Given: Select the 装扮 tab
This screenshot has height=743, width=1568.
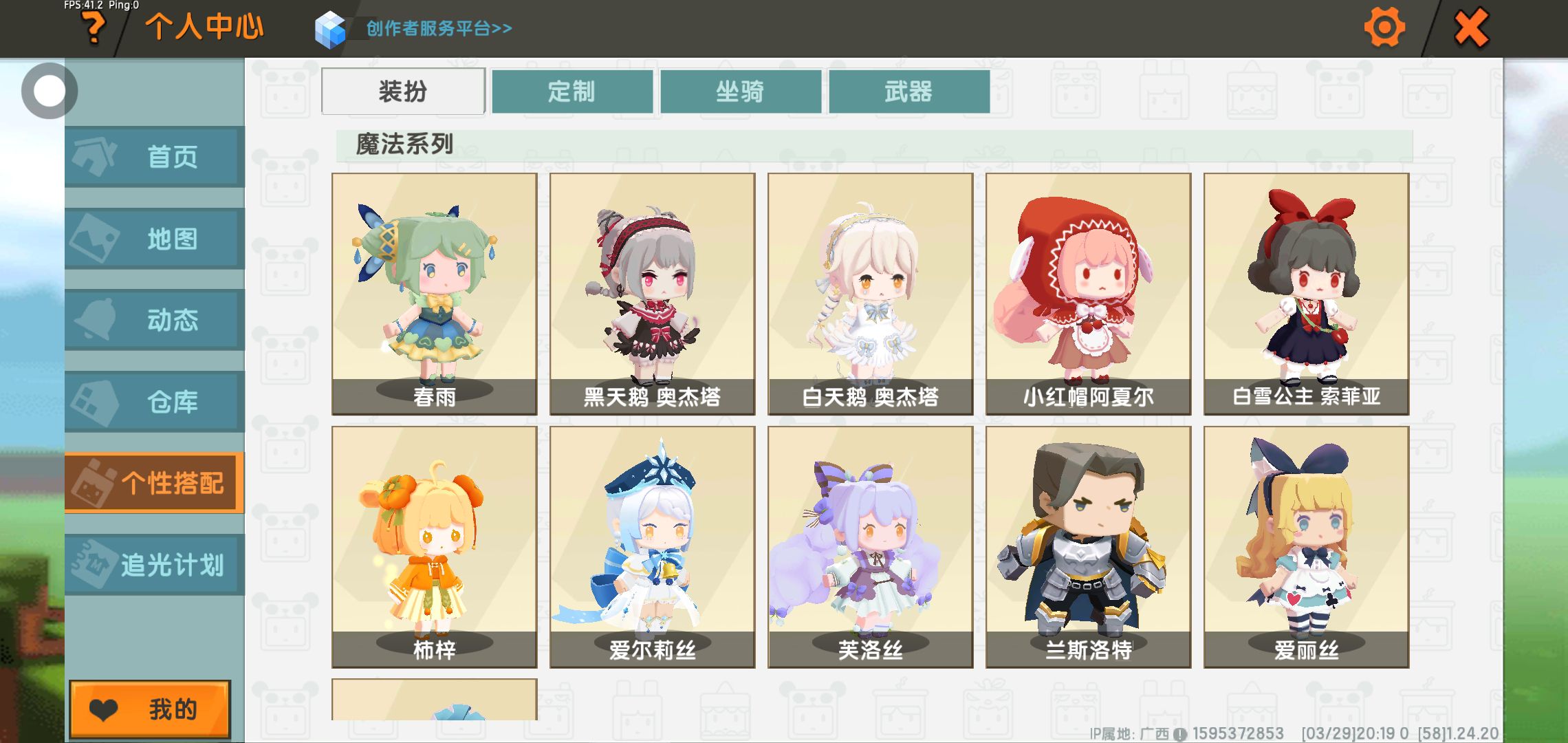Looking at the screenshot, I should [x=404, y=91].
